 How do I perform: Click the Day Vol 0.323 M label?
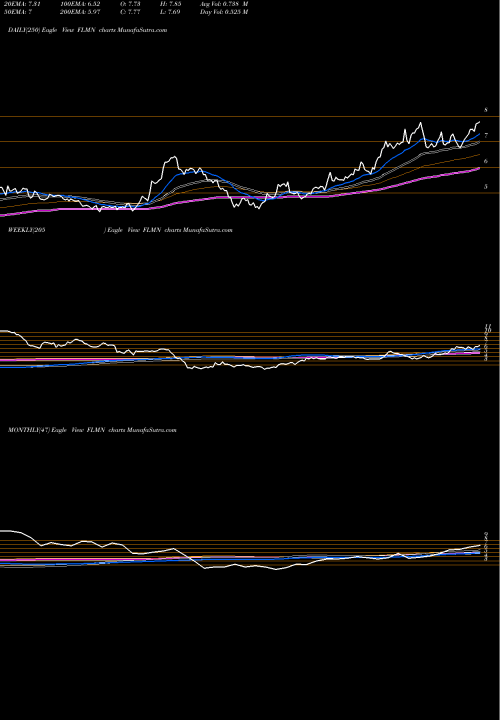224,12
